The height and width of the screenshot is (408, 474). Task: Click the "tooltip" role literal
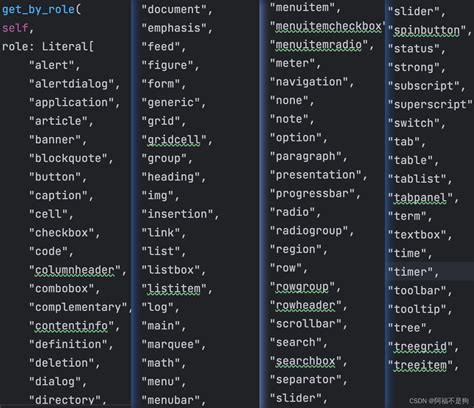417,309
